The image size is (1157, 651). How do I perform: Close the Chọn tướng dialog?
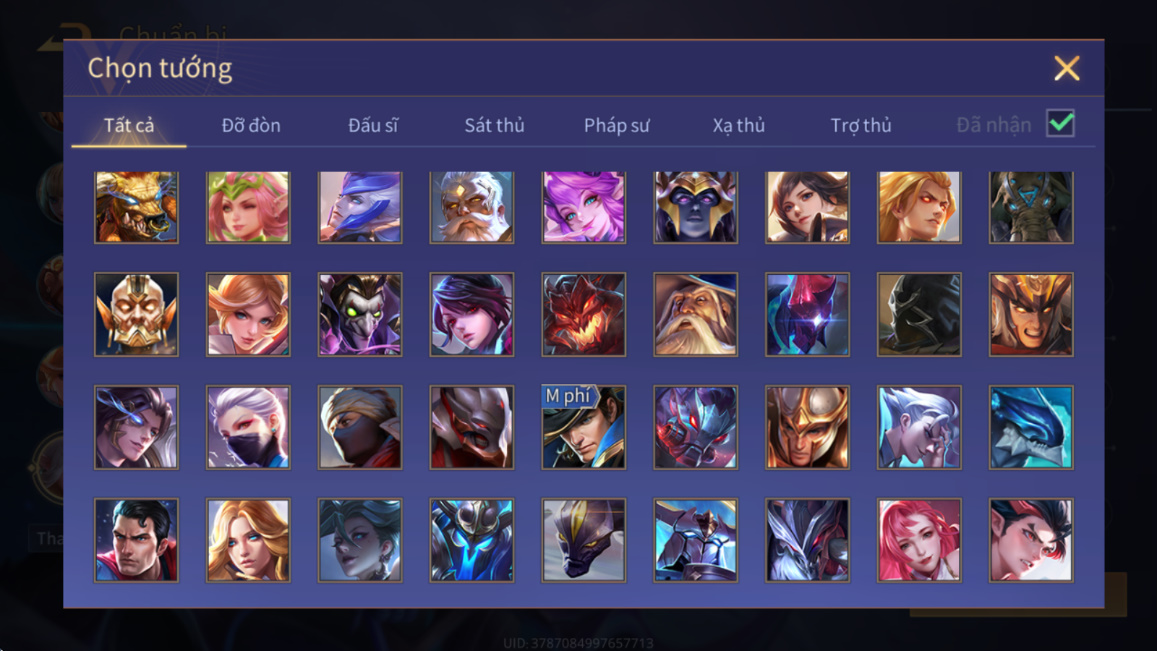[1067, 68]
